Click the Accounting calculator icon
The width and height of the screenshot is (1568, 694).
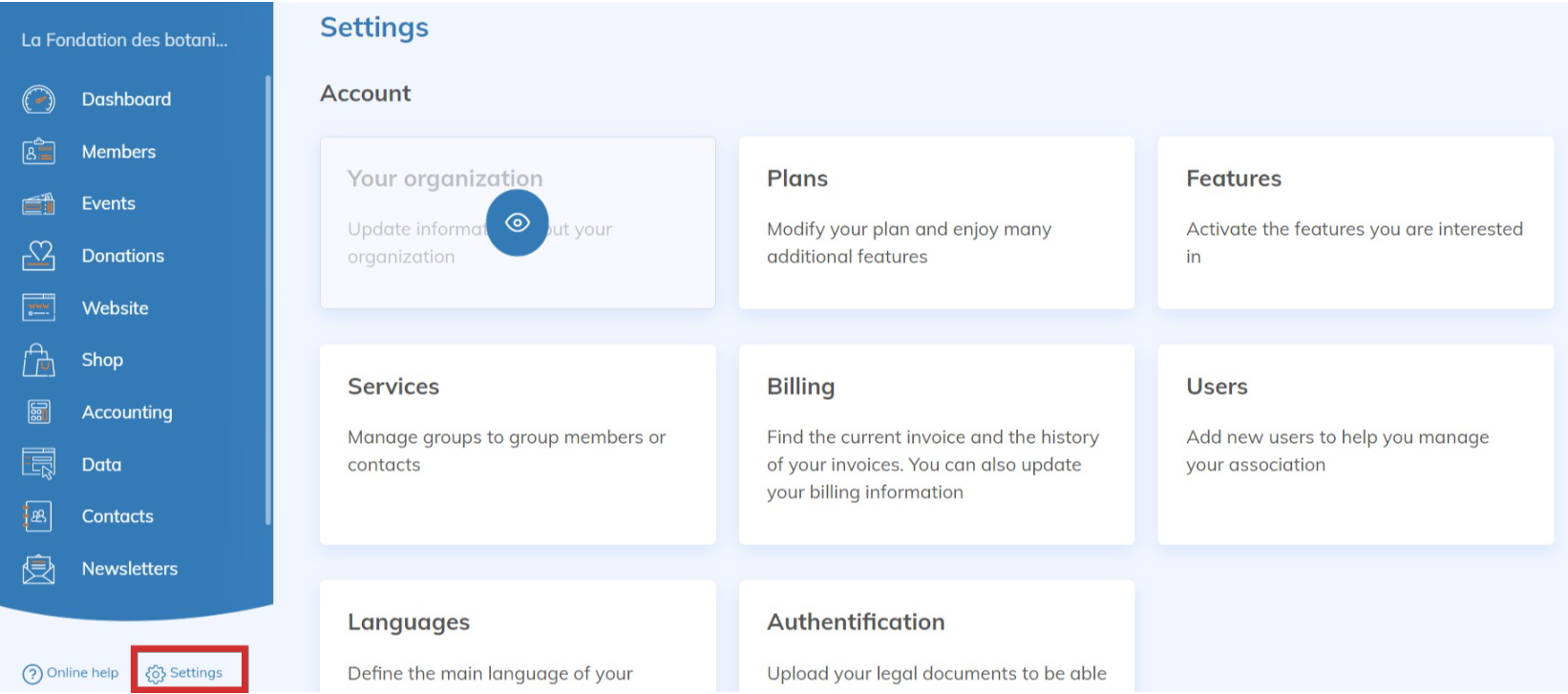pyautogui.click(x=38, y=411)
